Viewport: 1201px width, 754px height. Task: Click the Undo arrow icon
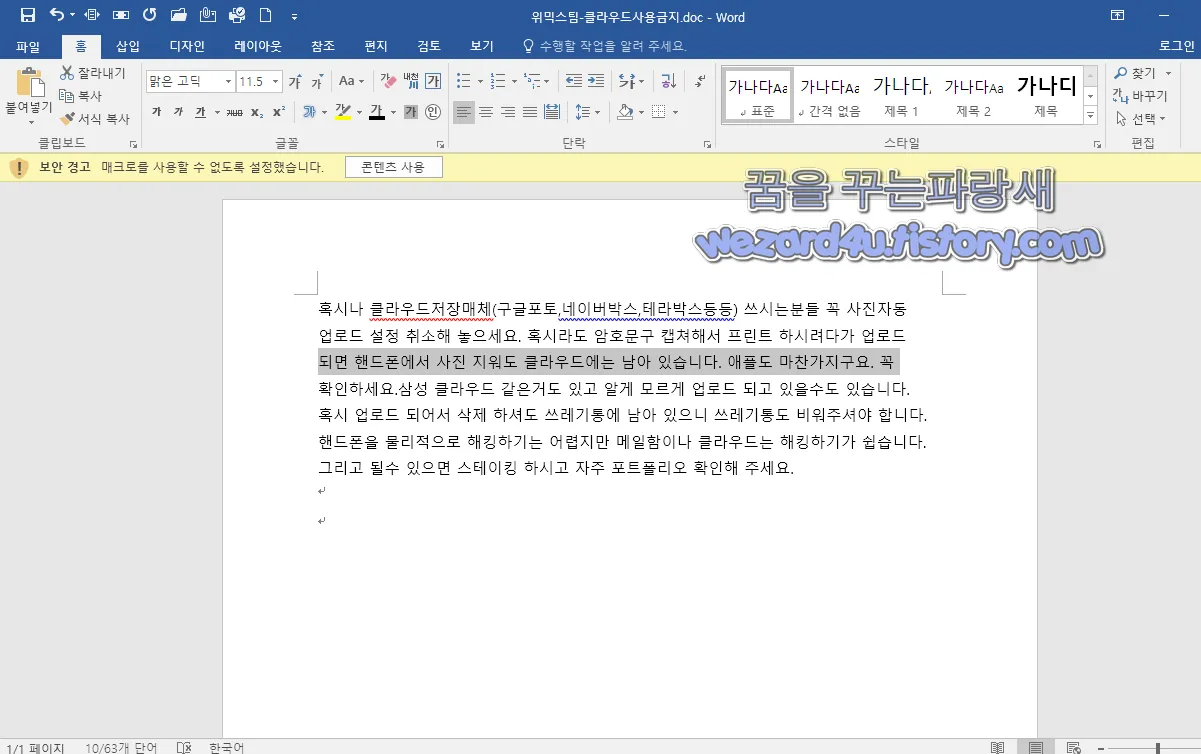(x=56, y=15)
